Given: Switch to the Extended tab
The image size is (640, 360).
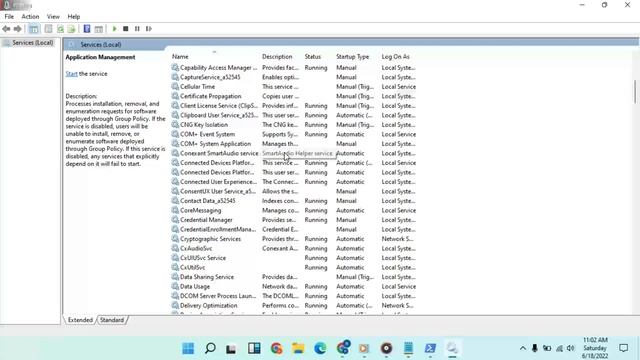Looking at the screenshot, I should (x=80, y=320).
